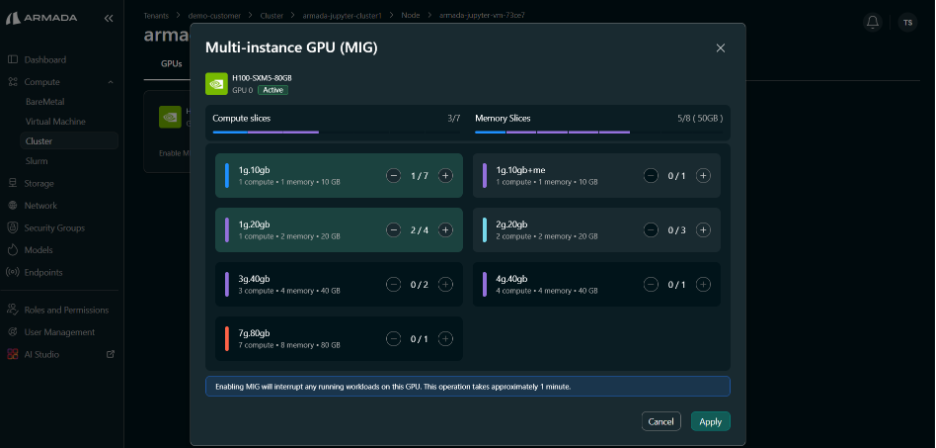The width and height of the screenshot is (936, 448).
Task: Open the TS user avatar menu
Action: pos(907,23)
